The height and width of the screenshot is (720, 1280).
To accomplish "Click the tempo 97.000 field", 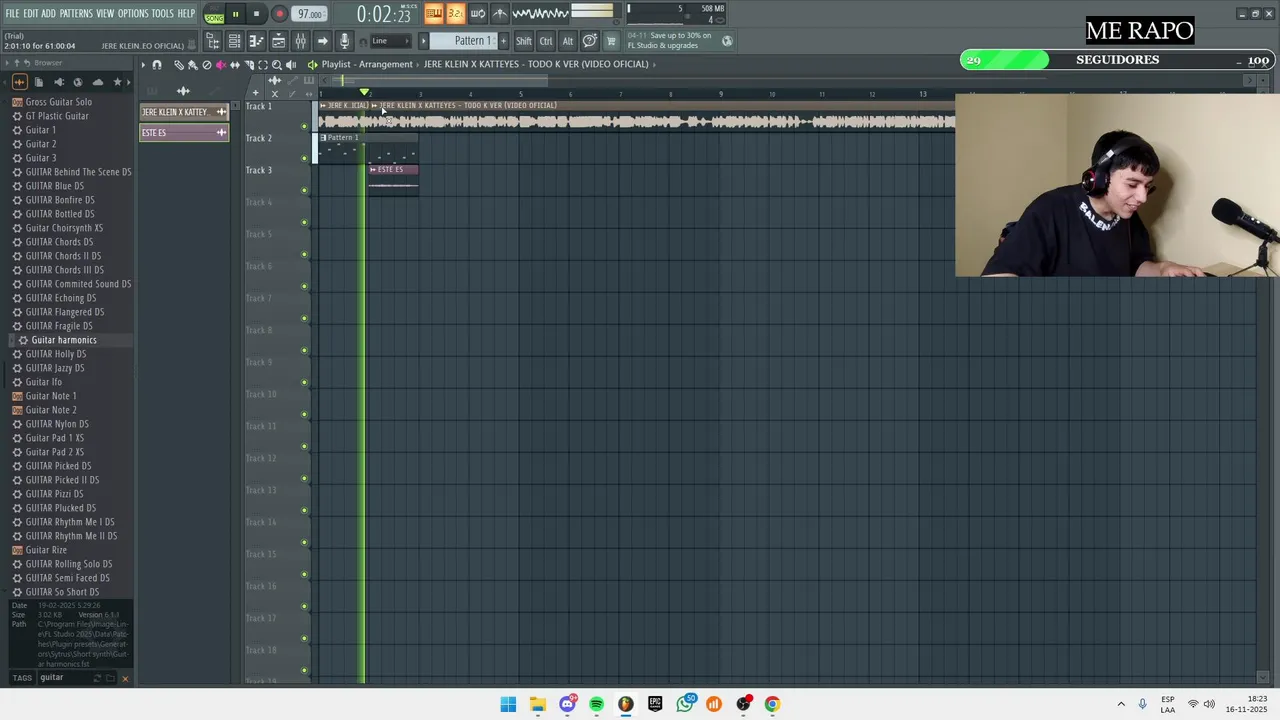I will click(309, 14).
